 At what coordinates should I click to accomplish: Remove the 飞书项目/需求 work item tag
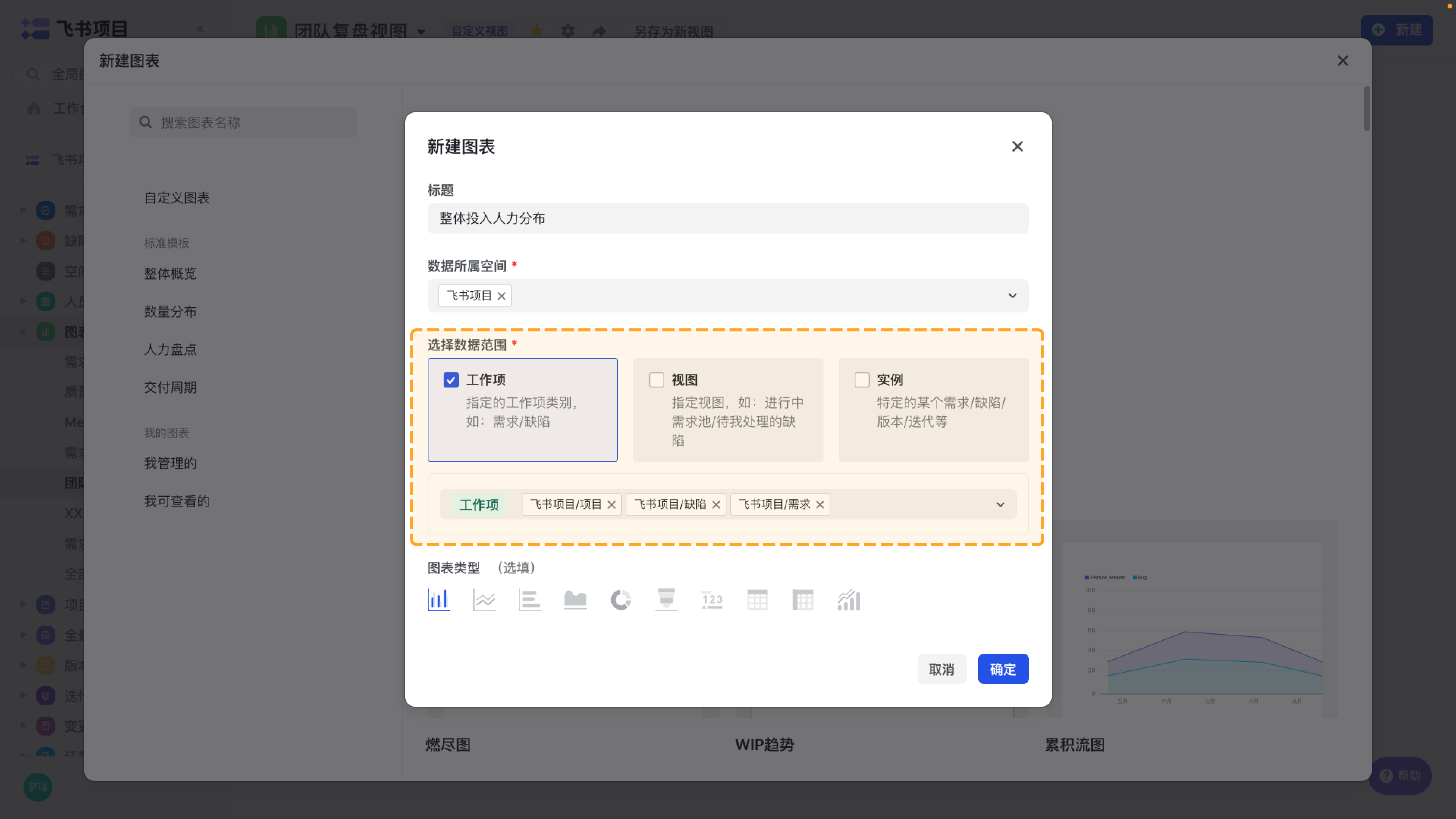coord(820,504)
